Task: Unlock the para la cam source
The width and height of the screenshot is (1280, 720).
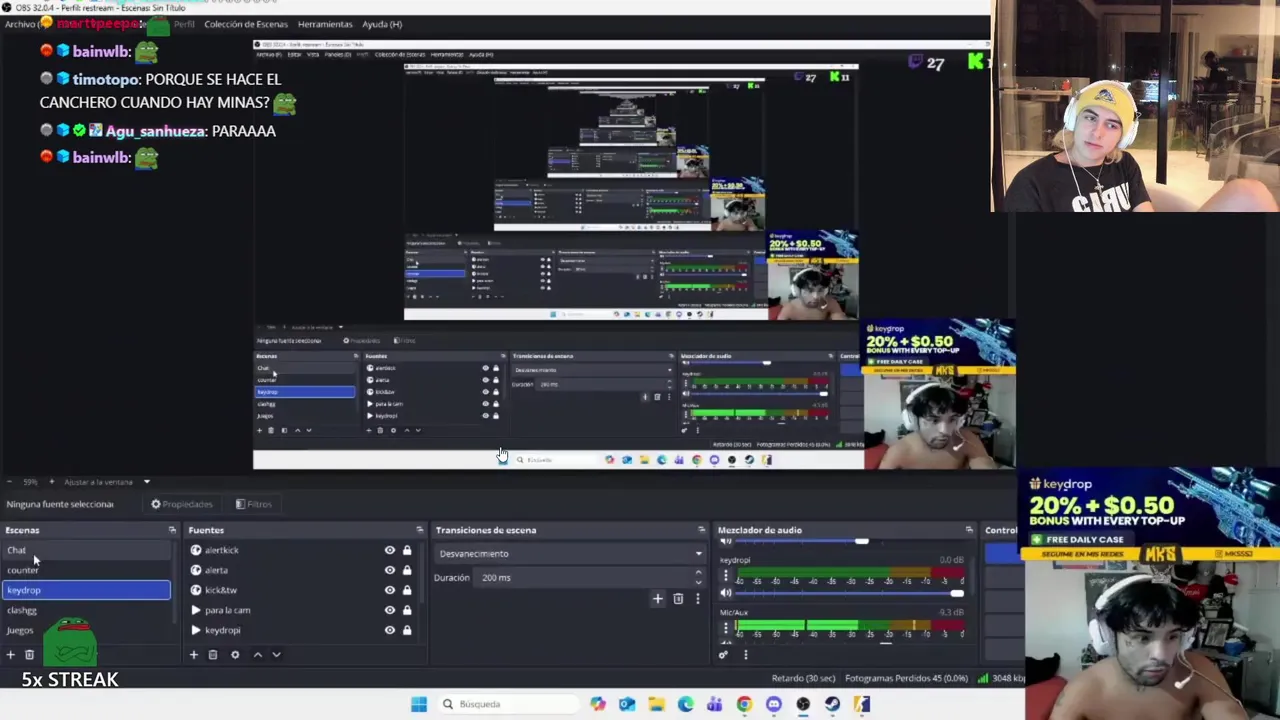Action: point(407,610)
